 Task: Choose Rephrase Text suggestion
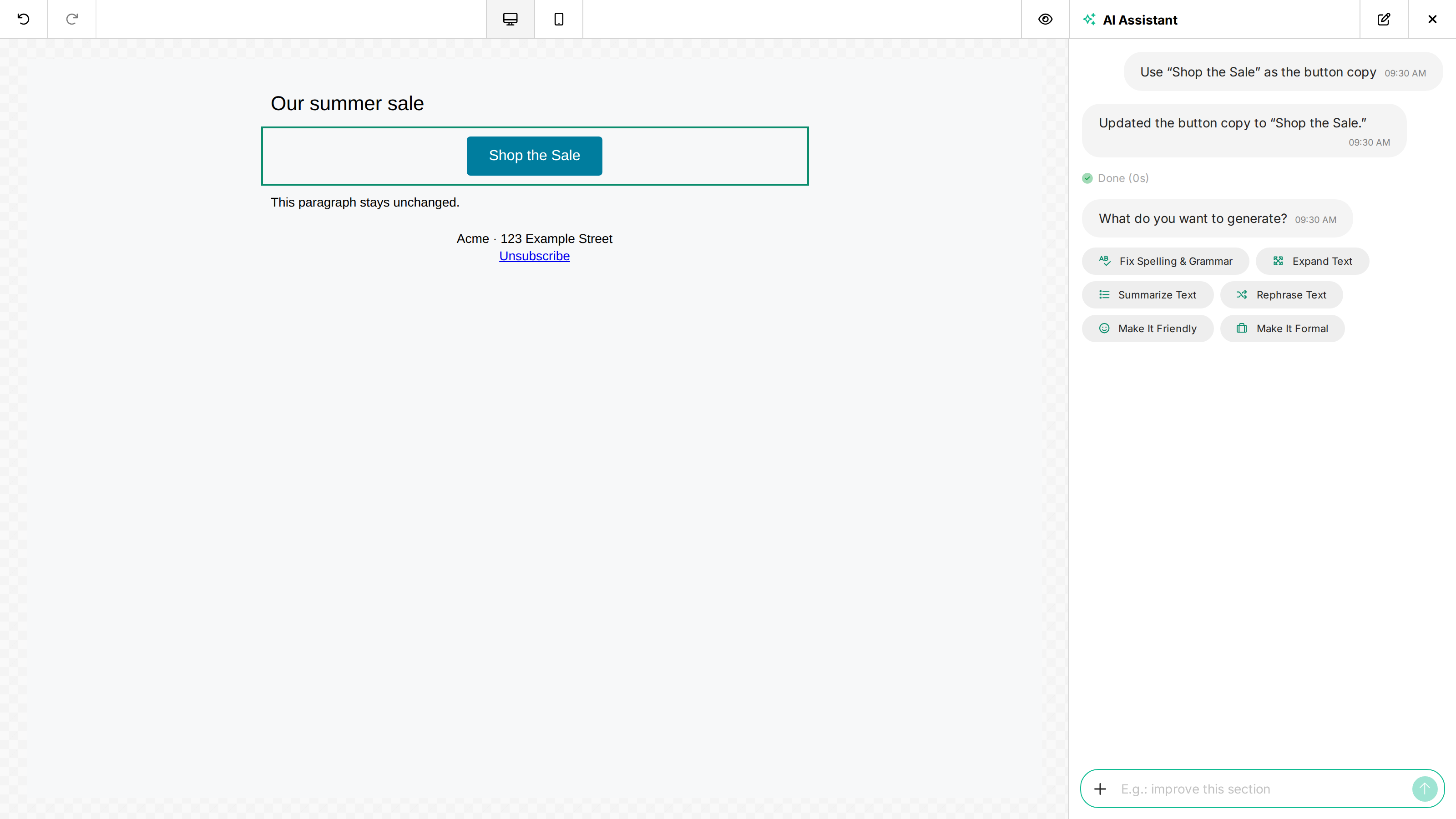pos(1281,295)
